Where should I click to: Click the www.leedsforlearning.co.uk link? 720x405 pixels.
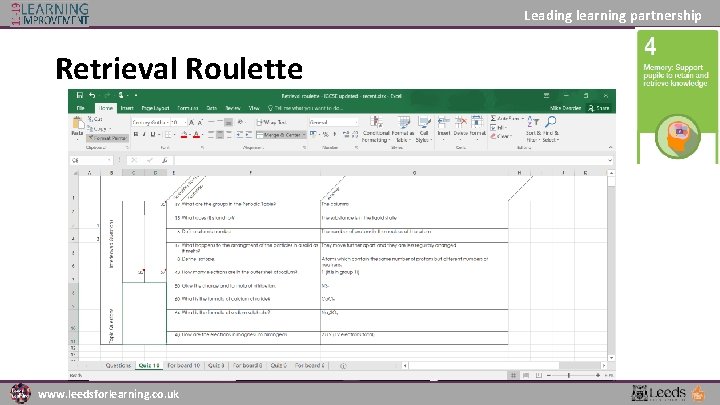108,394
